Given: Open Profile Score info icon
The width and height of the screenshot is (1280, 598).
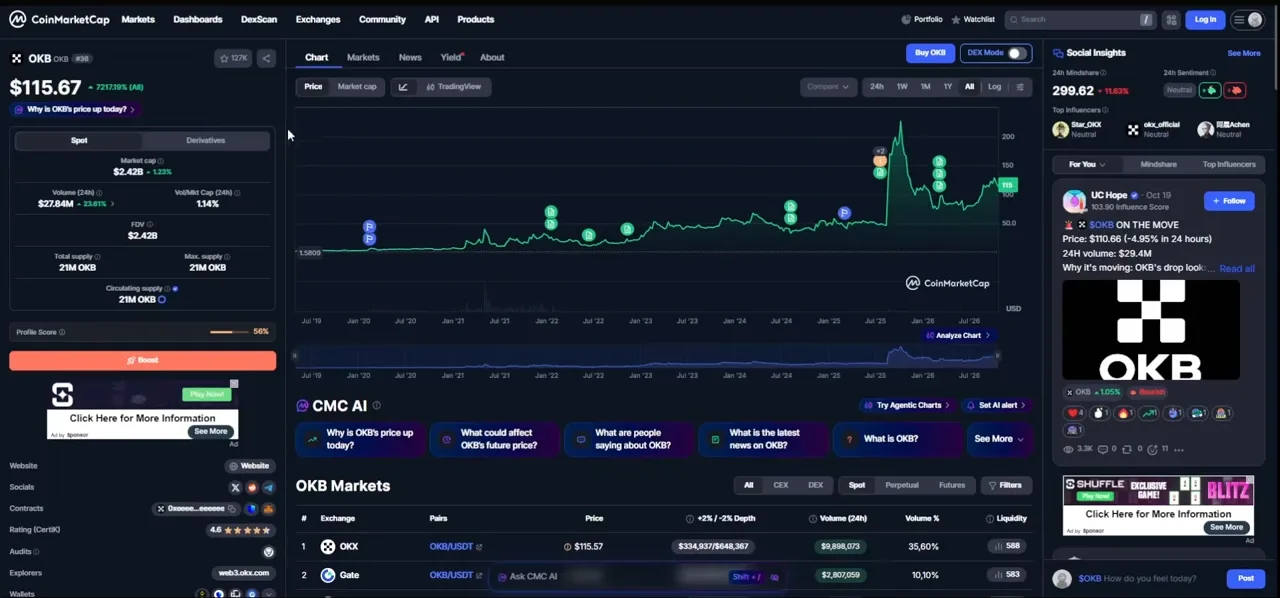Looking at the screenshot, I should tap(62, 332).
